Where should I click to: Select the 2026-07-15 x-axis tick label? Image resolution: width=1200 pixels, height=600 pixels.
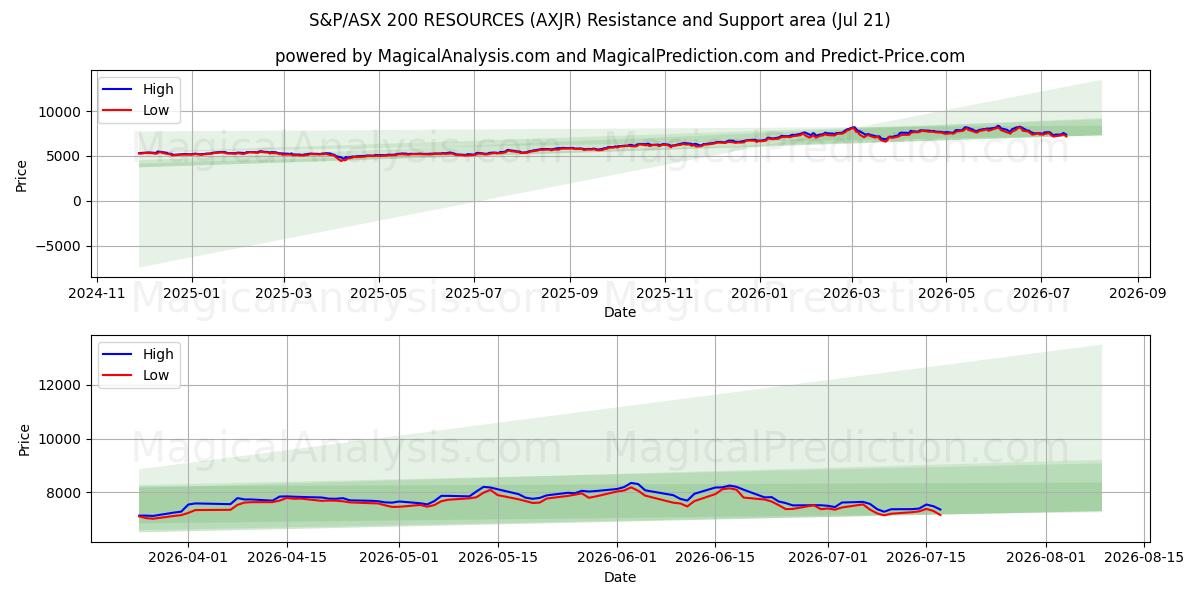click(x=926, y=559)
